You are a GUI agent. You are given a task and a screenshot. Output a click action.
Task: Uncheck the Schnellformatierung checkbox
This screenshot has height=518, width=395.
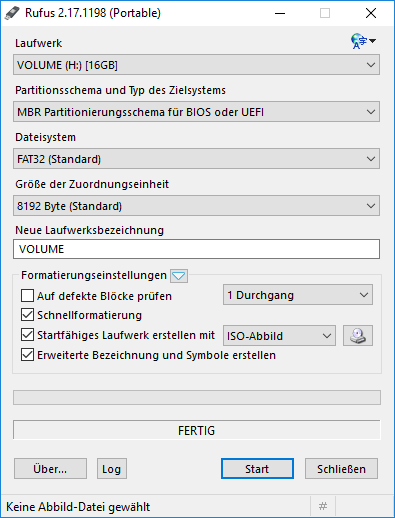(27, 315)
